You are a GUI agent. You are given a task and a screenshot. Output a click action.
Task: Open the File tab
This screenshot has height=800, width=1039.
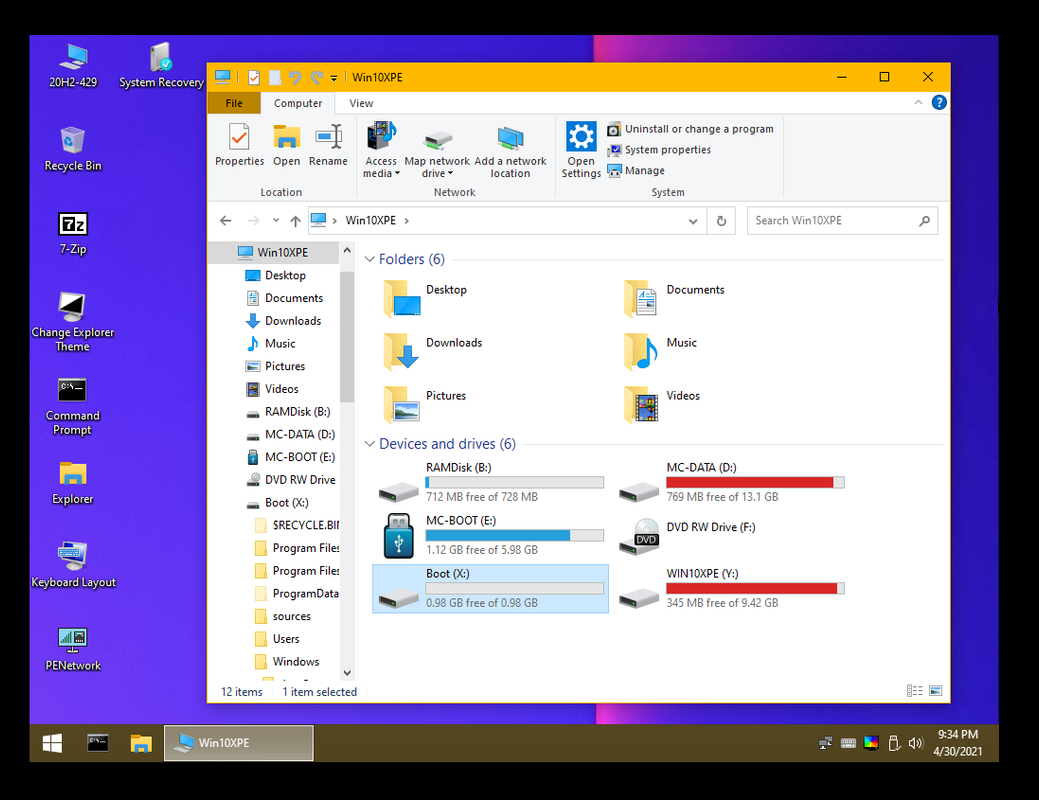tap(234, 103)
